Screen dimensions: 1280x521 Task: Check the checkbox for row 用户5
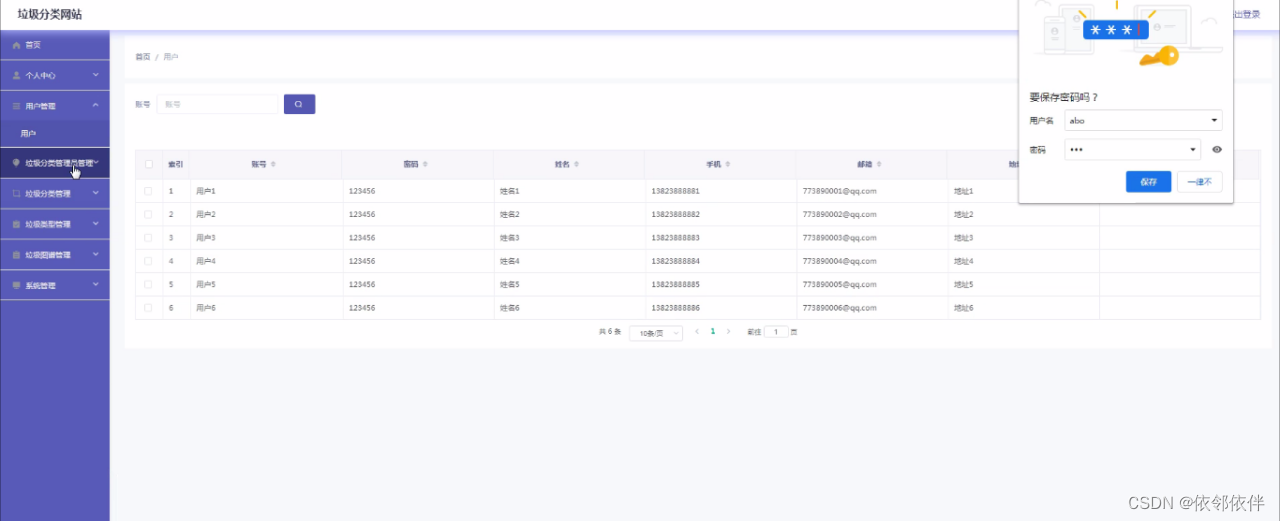pos(149,285)
